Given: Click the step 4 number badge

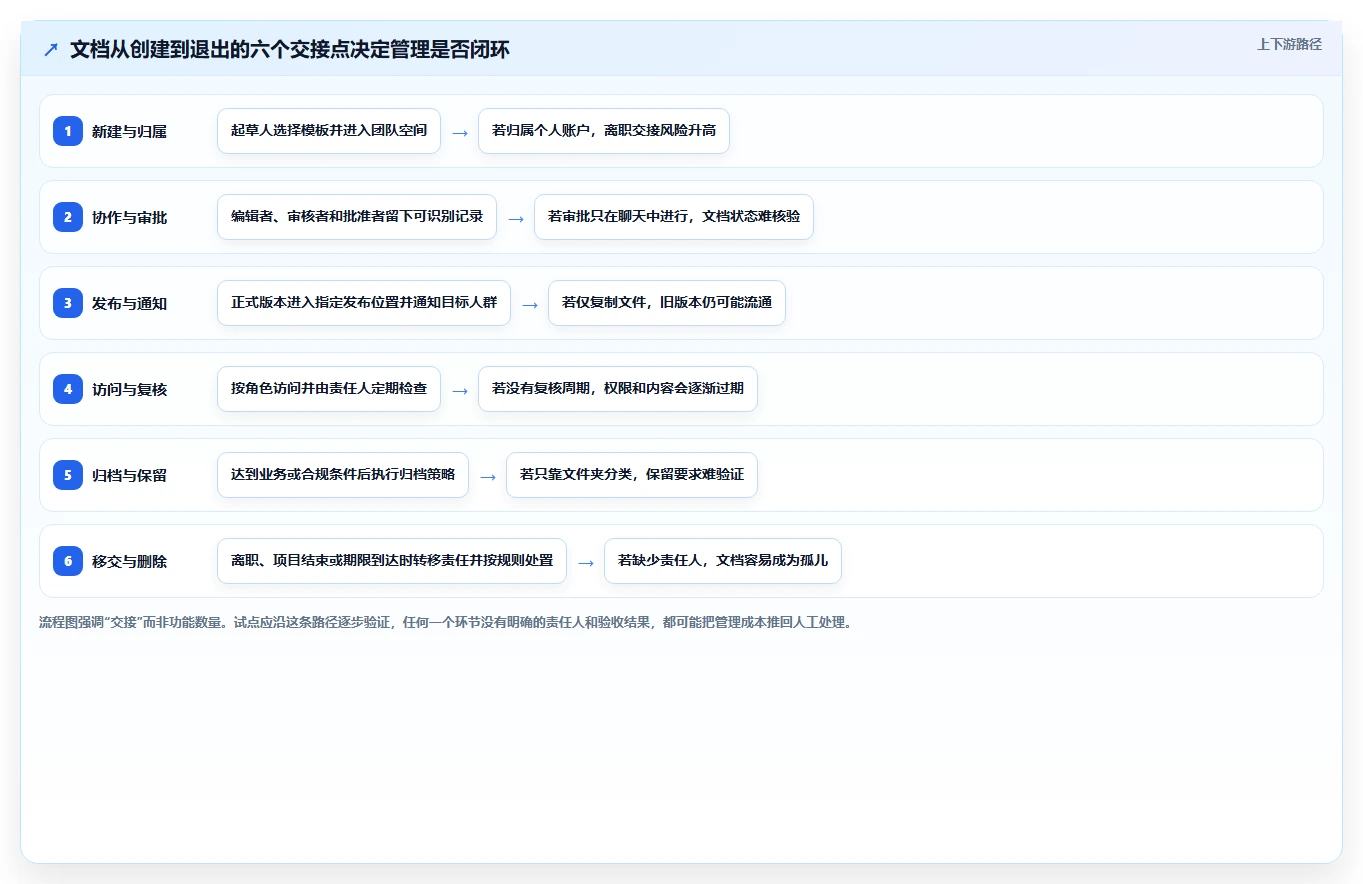Looking at the screenshot, I should (x=68, y=389).
